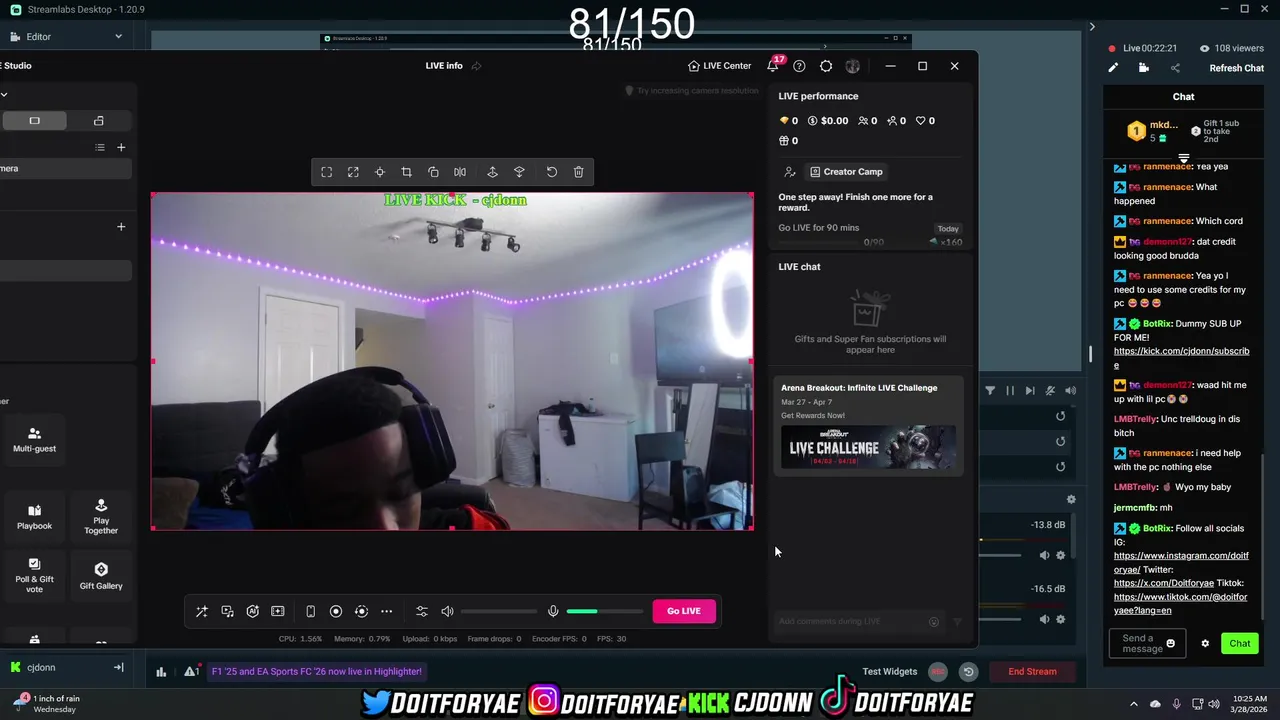
Task: Open Multi-guest feature
Action: pyautogui.click(x=34, y=438)
